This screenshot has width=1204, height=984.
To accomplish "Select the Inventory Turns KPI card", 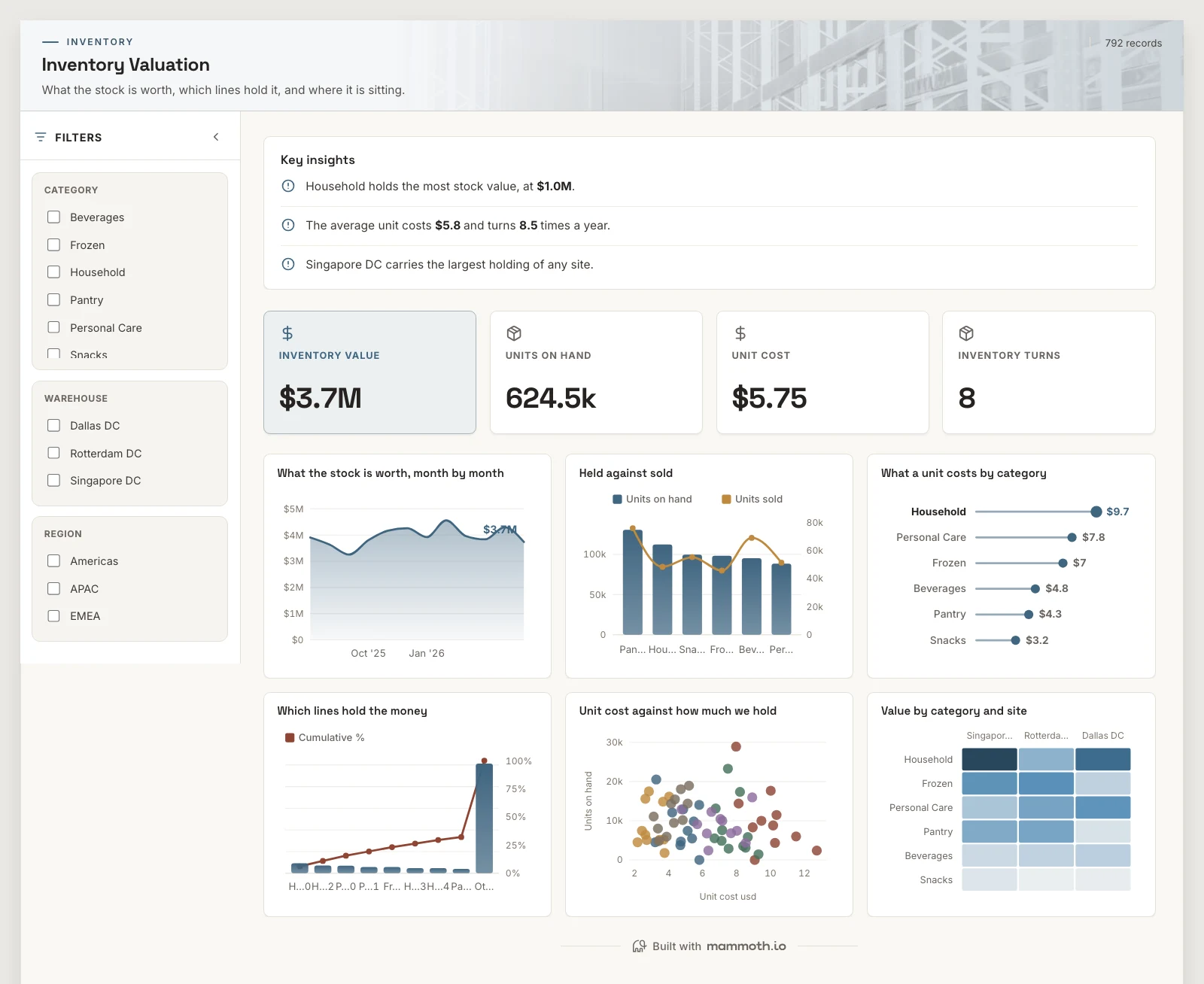I will 1048,372.
